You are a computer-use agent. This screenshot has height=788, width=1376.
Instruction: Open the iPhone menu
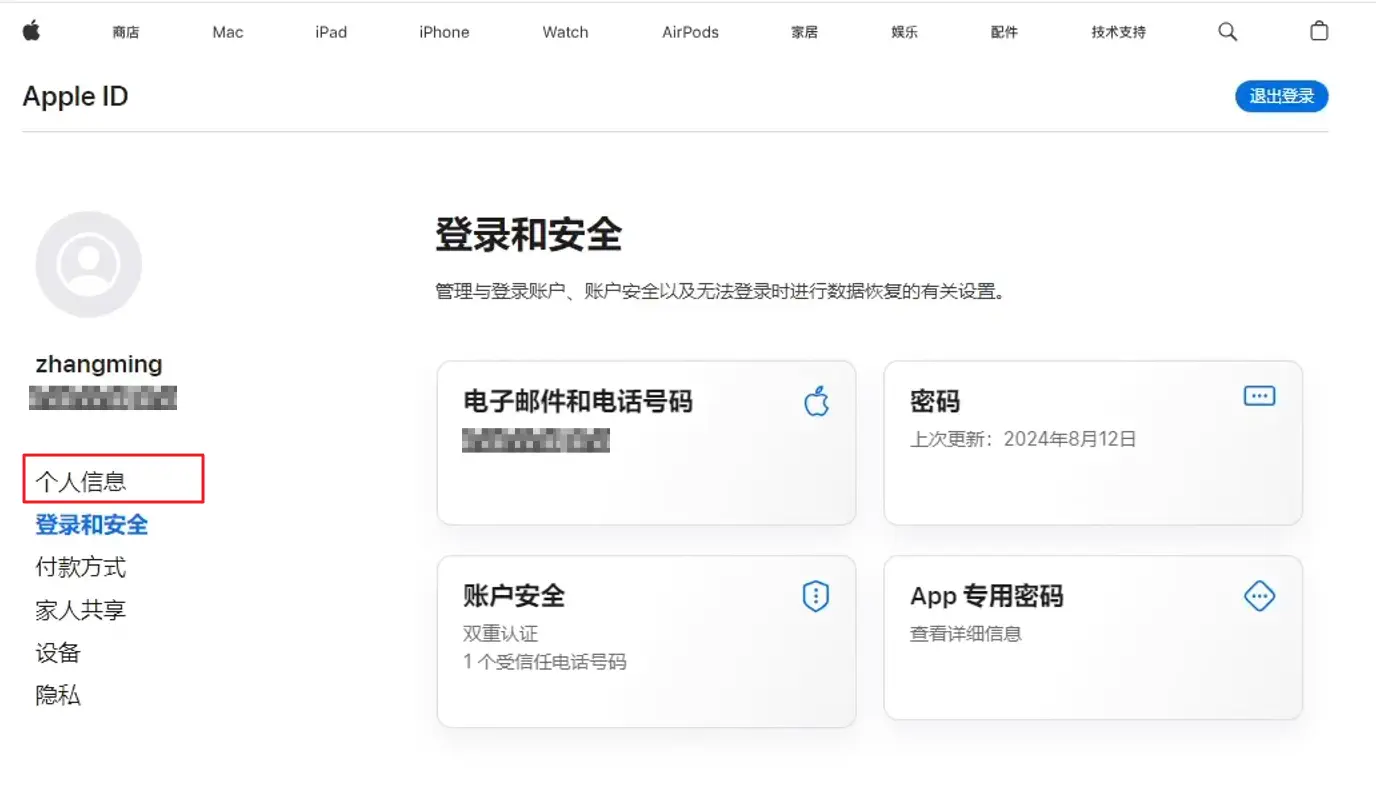[444, 32]
